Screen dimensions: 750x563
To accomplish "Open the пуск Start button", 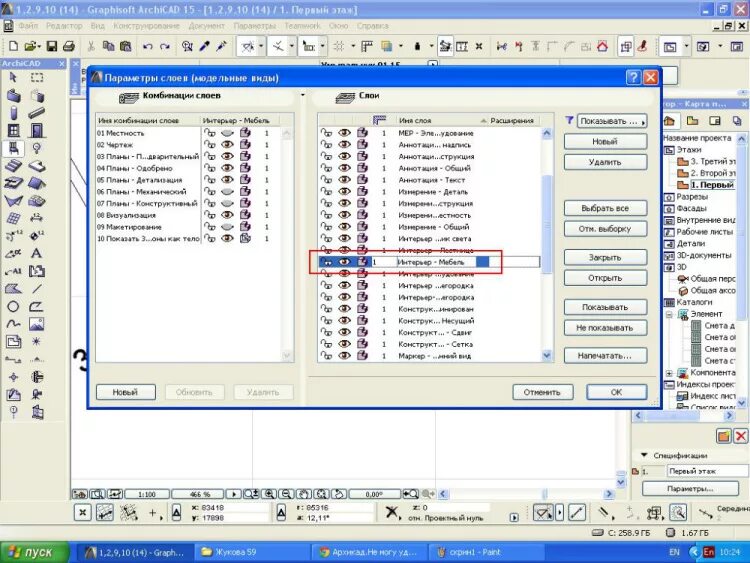I will (x=34, y=552).
